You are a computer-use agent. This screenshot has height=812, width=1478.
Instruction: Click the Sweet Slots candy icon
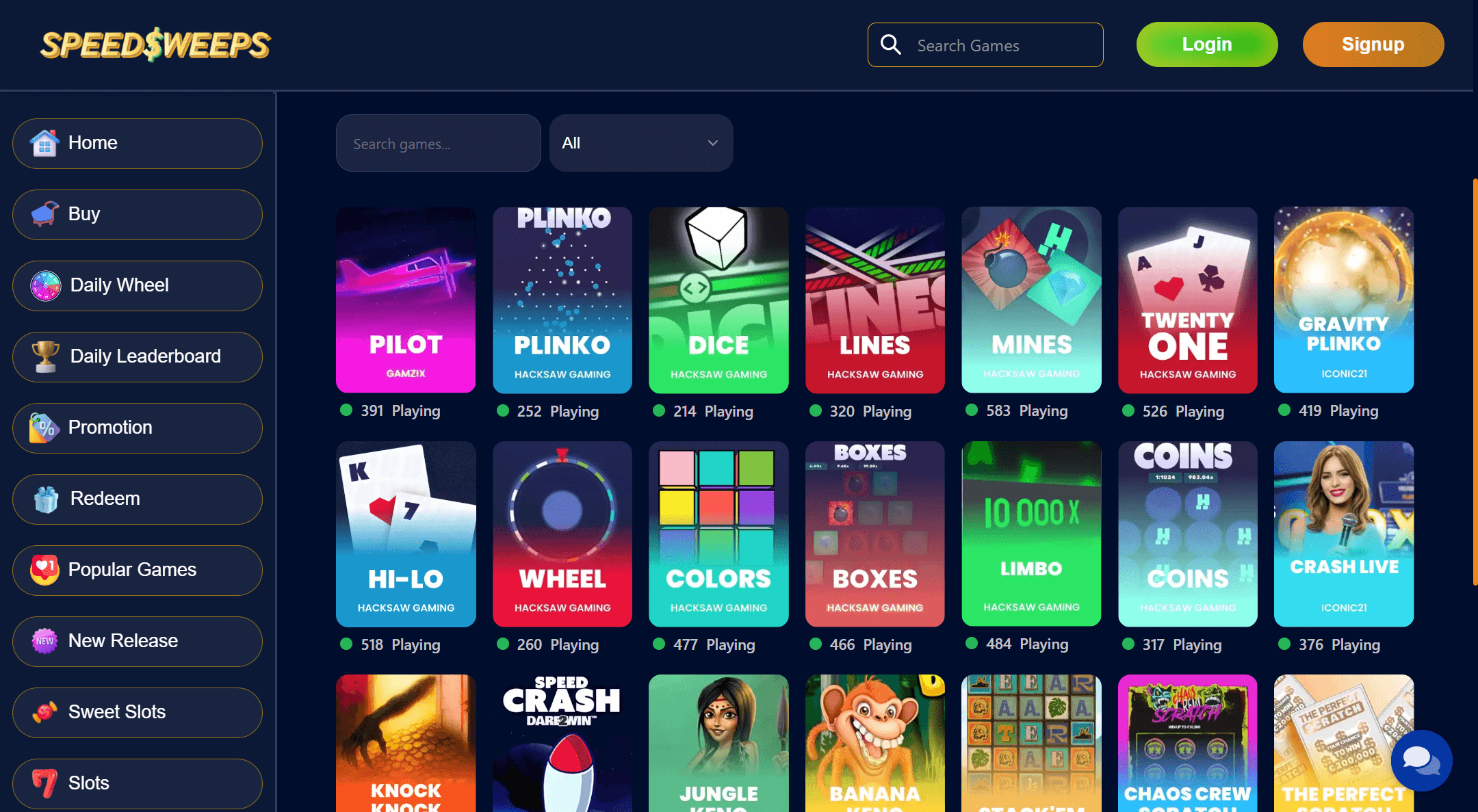[x=44, y=712]
